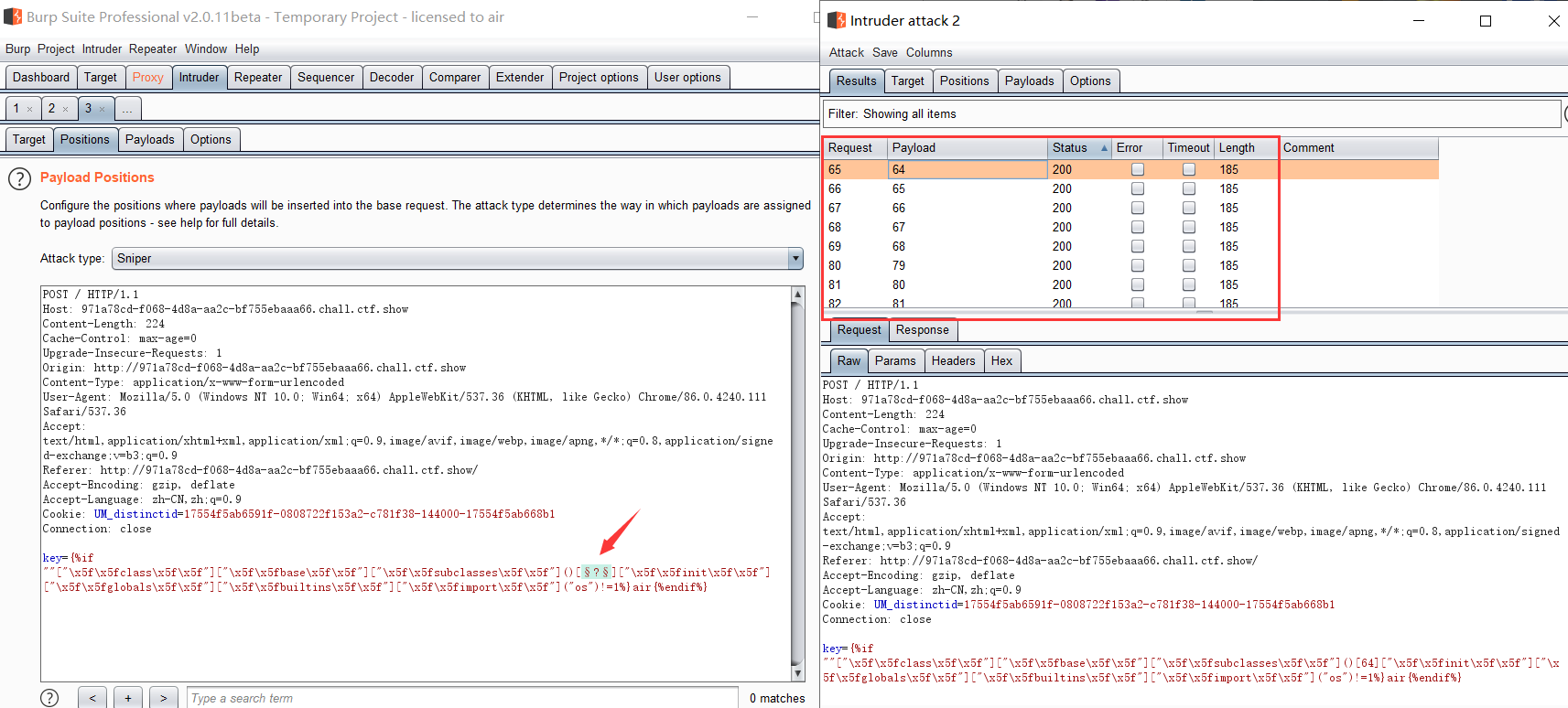Close Intruder tab 2 with its x
1568x708 pixels.
click(x=65, y=109)
